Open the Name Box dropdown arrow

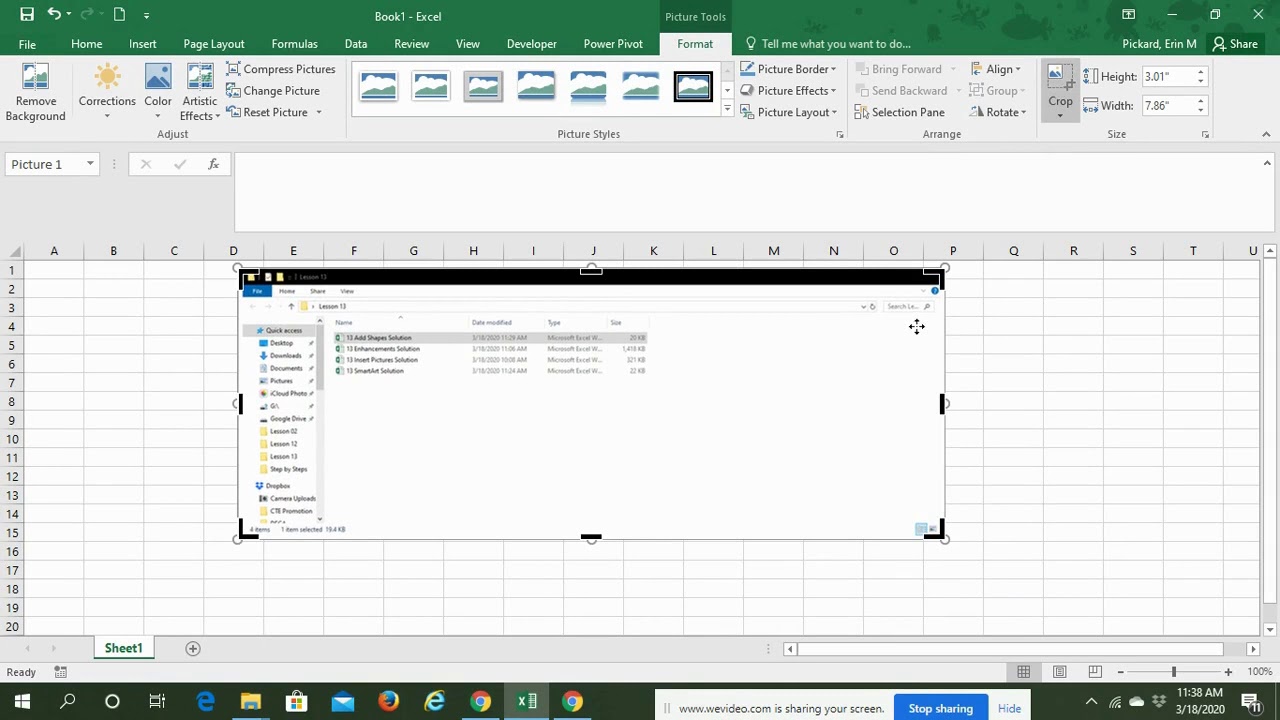pyautogui.click(x=90, y=164)
